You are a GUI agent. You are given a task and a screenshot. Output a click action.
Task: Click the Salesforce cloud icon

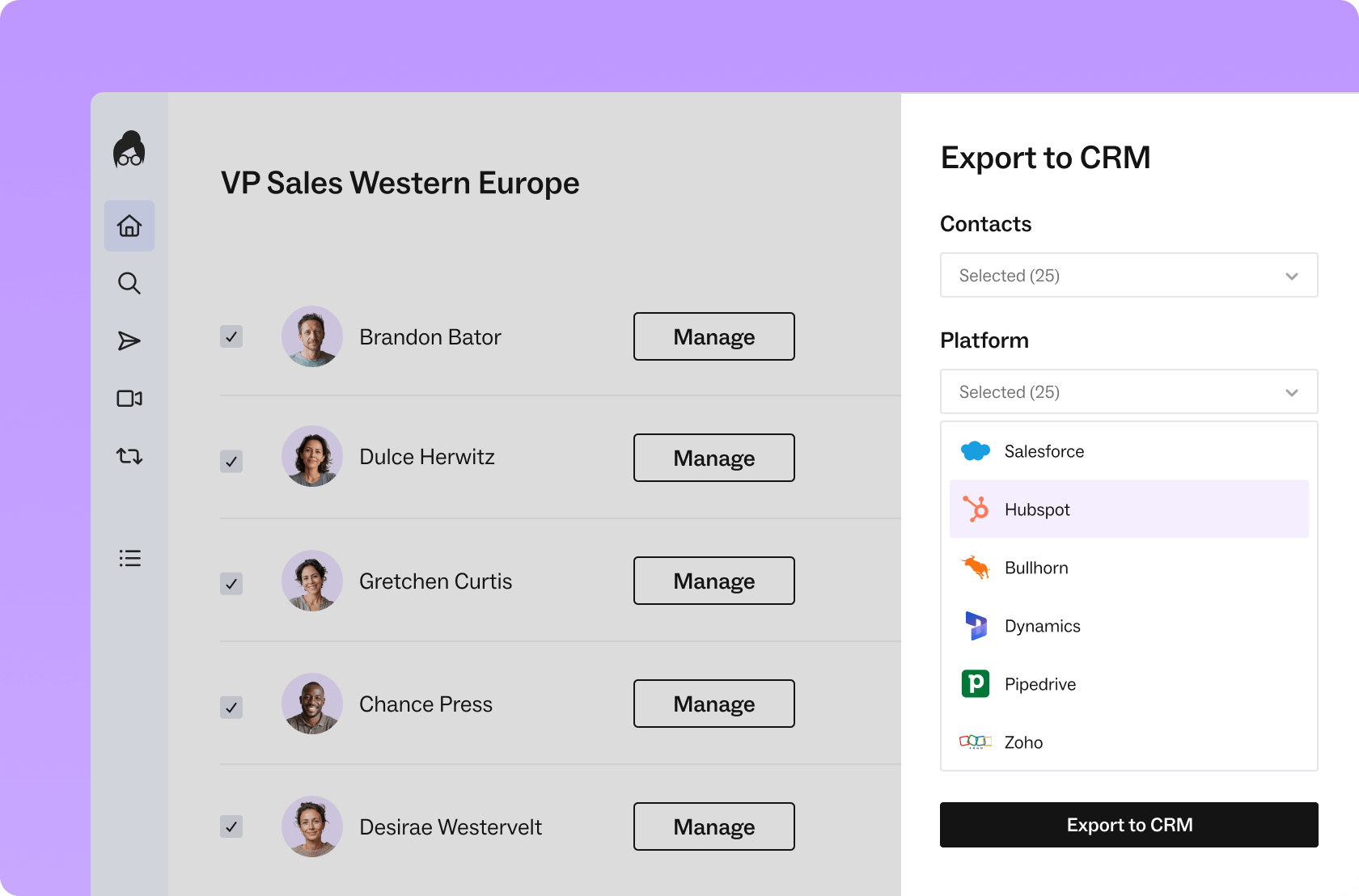975,451
